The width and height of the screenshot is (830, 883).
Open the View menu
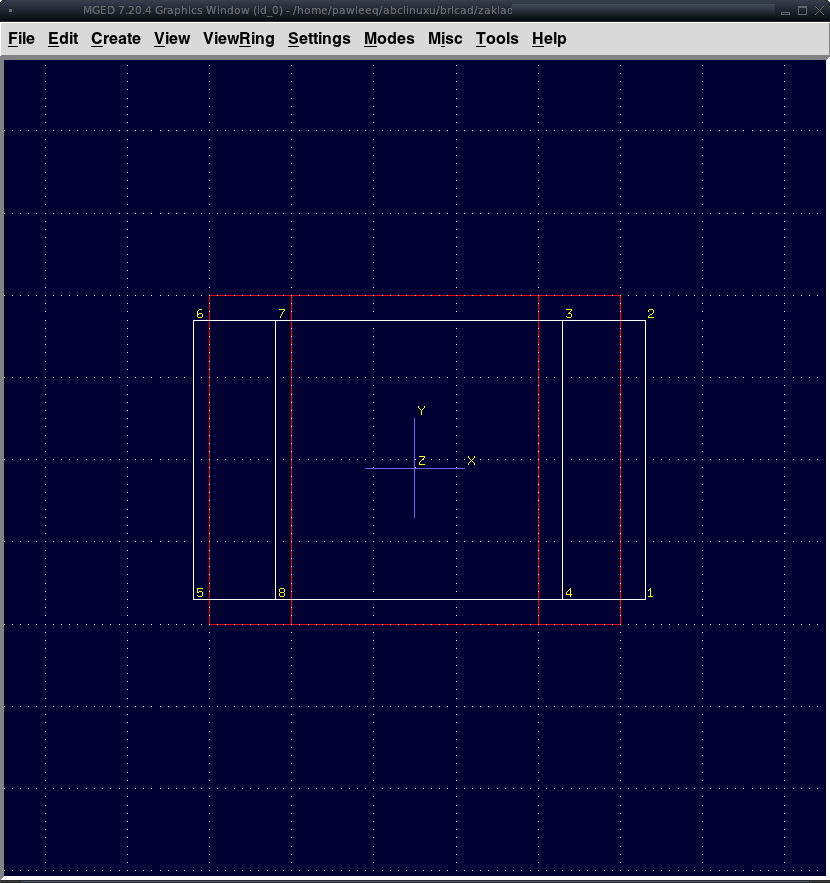click(x=172, y=38)
